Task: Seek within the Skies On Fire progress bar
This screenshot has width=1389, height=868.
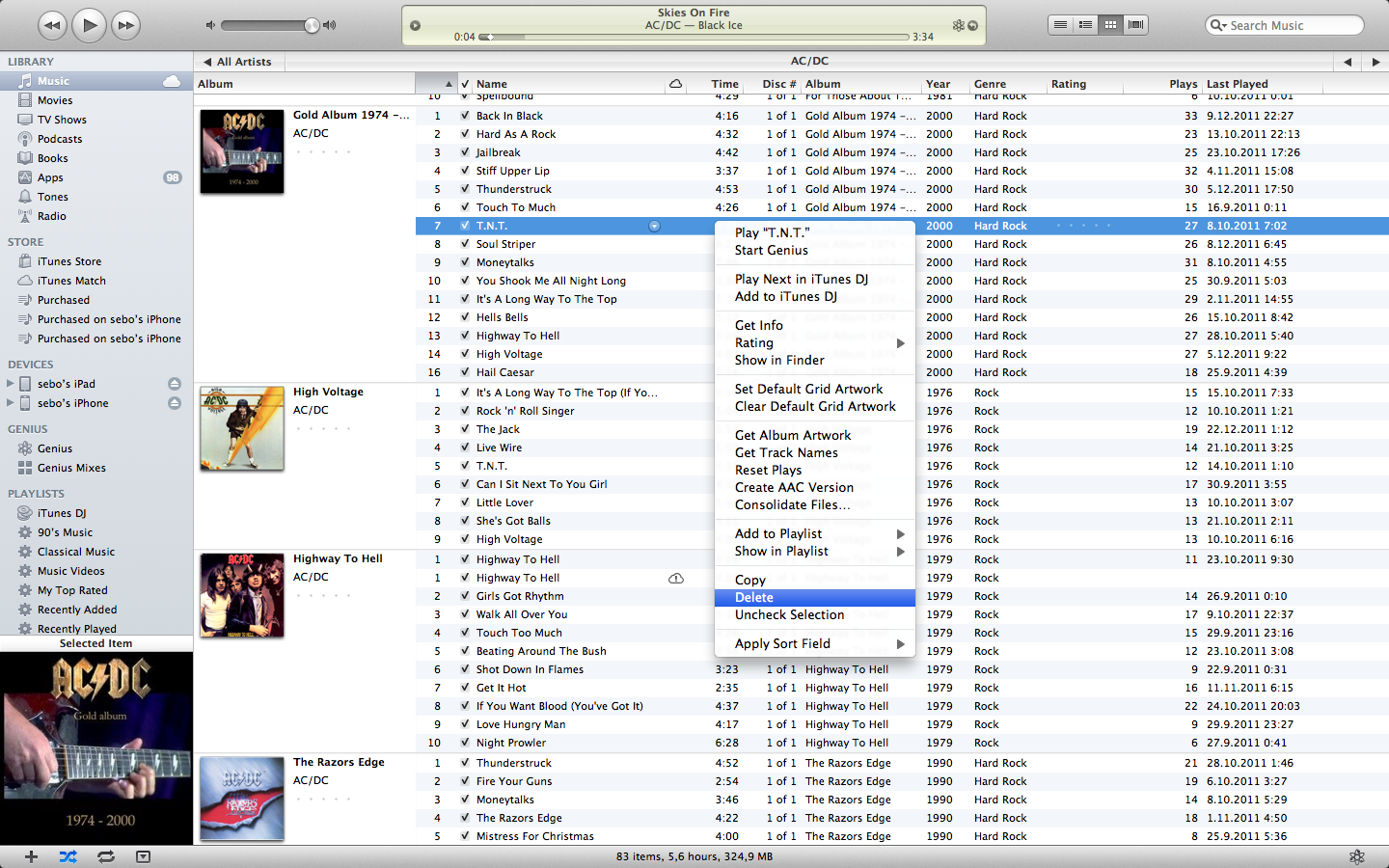Action: pos(694,37)
